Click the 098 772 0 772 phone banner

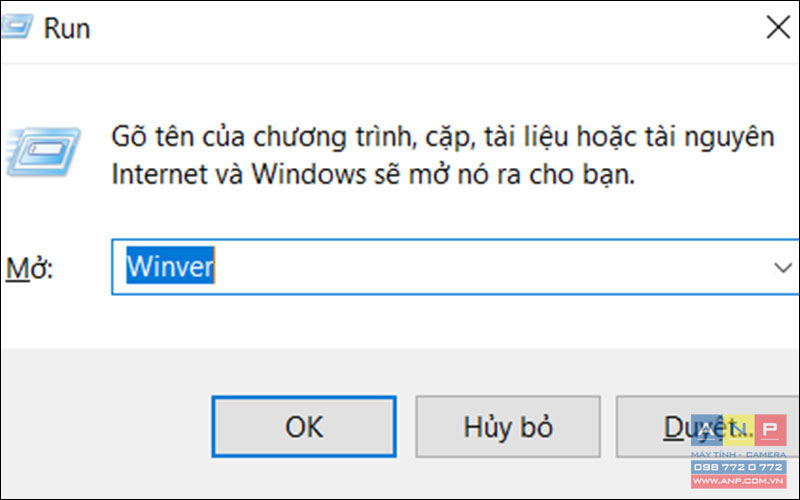click(x=738, y=467)
